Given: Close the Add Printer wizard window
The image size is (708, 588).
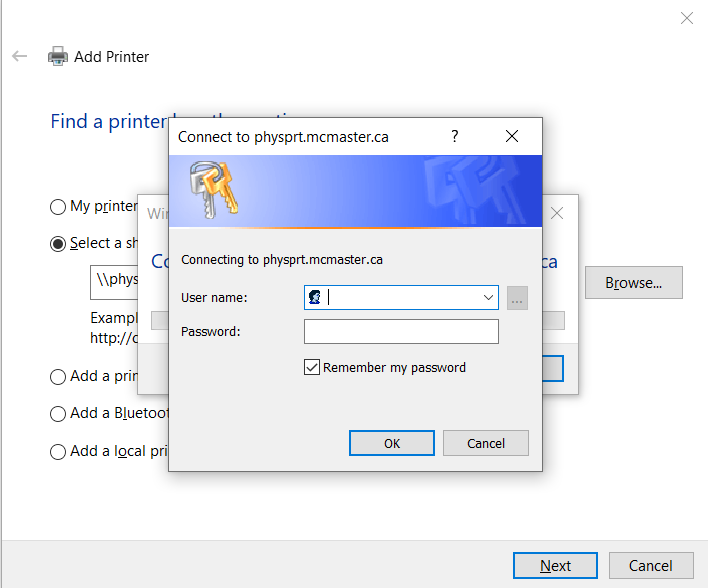Looking at the screenshot, I should click(686, 18).
